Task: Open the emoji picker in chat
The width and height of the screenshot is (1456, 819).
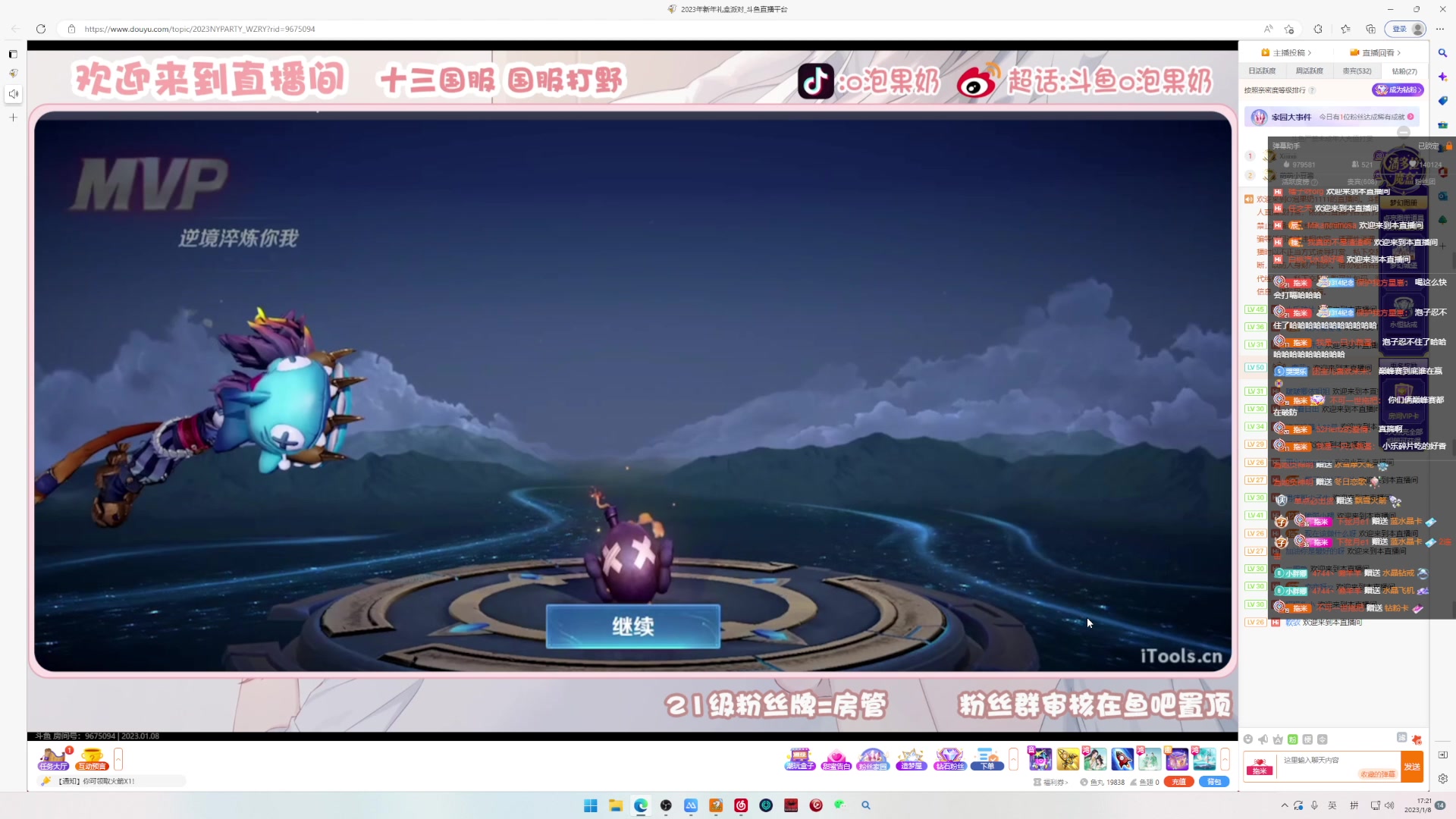Action: (1248, 739)
